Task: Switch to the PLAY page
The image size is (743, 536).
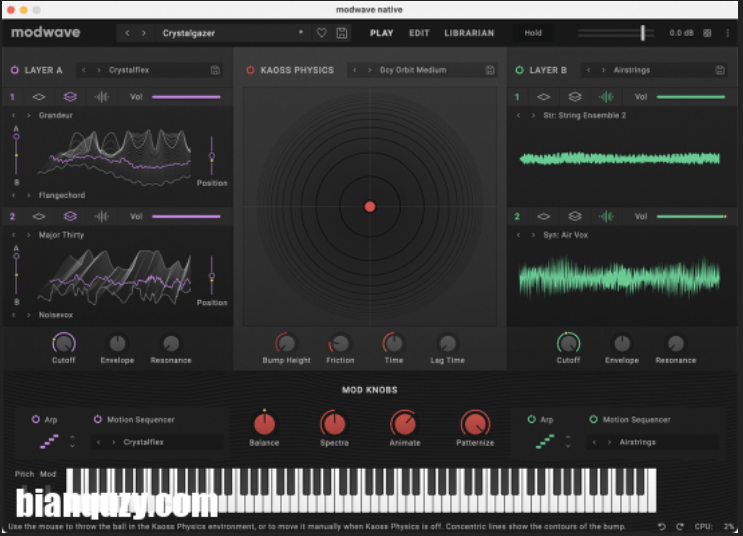Action: [381, 33]
